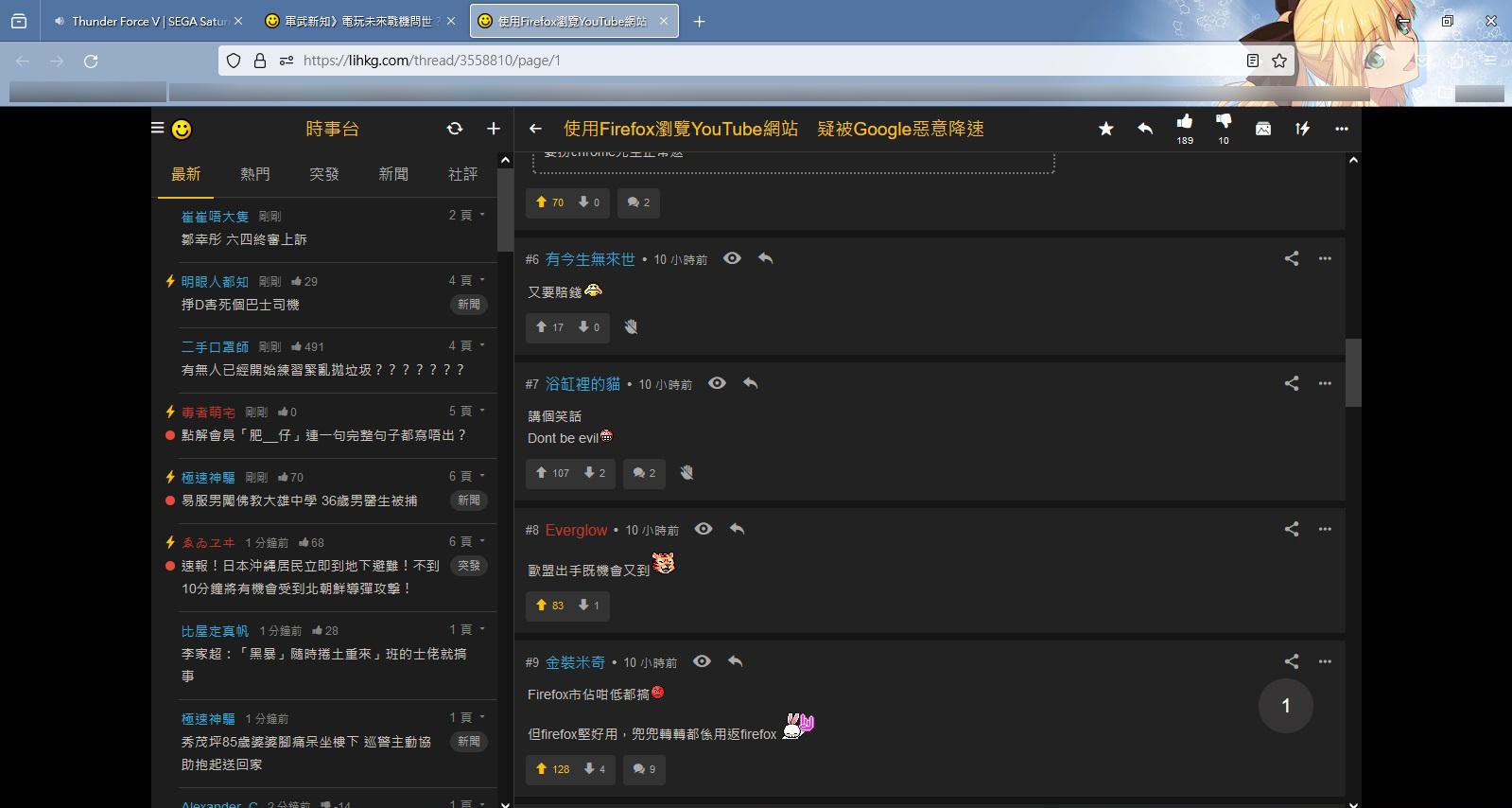Expand page dropdown for 練習緊亂拋垃圾 thread
Viewport: 1512px width, 808px height.
pos(467,345)
